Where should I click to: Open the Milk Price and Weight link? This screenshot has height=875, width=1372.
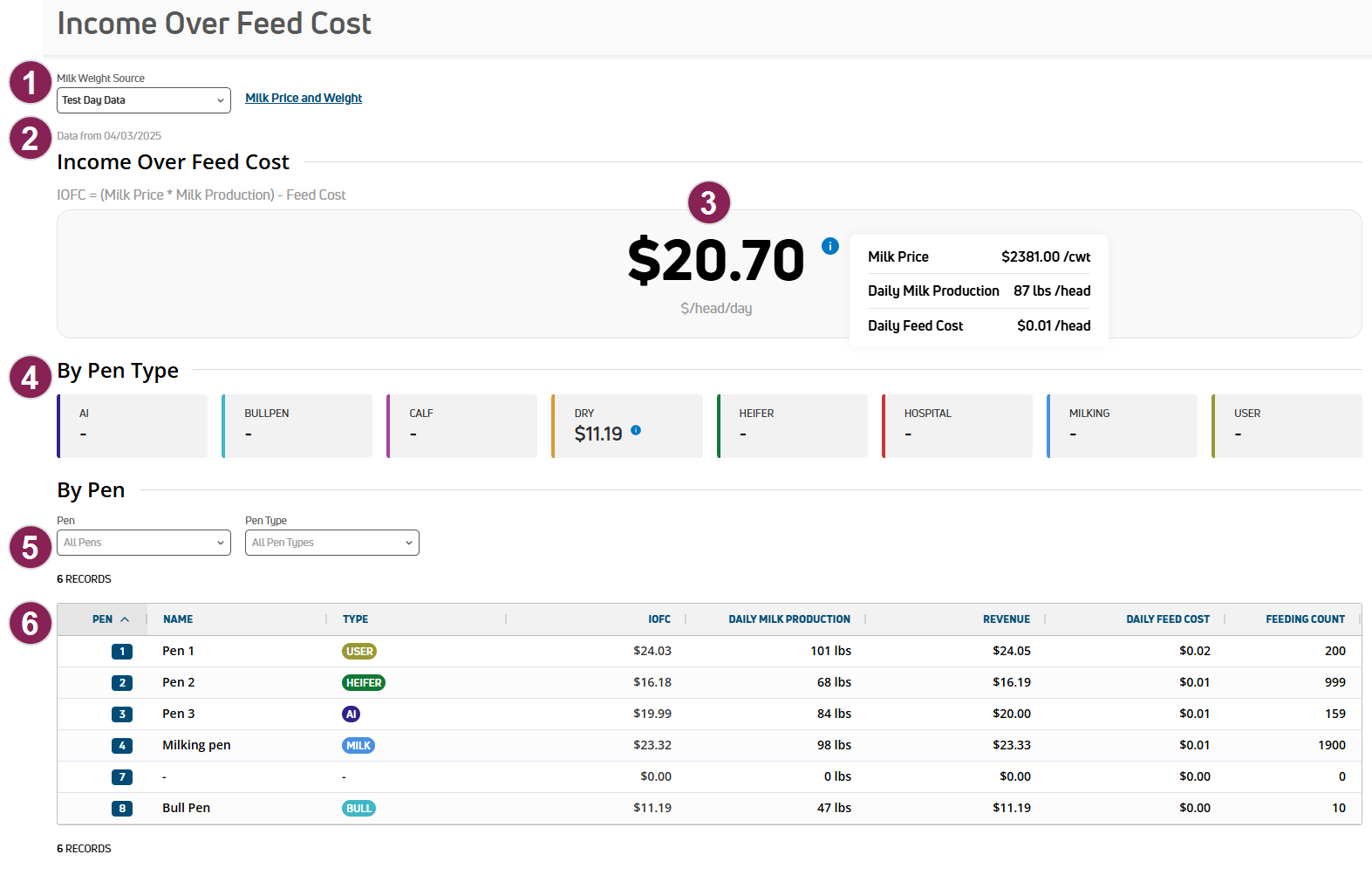tap(304, 99)
